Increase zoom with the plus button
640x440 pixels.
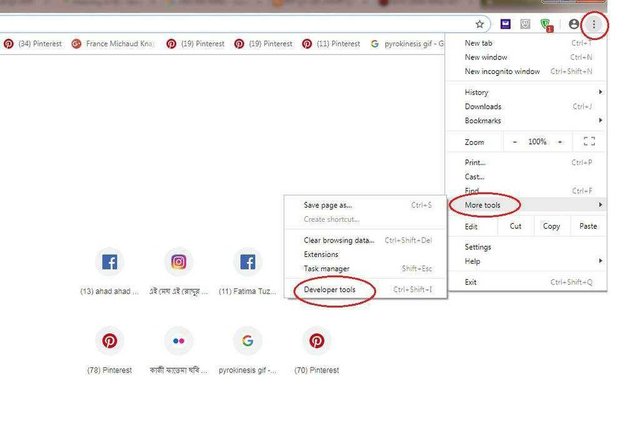(x=560, y=142)
